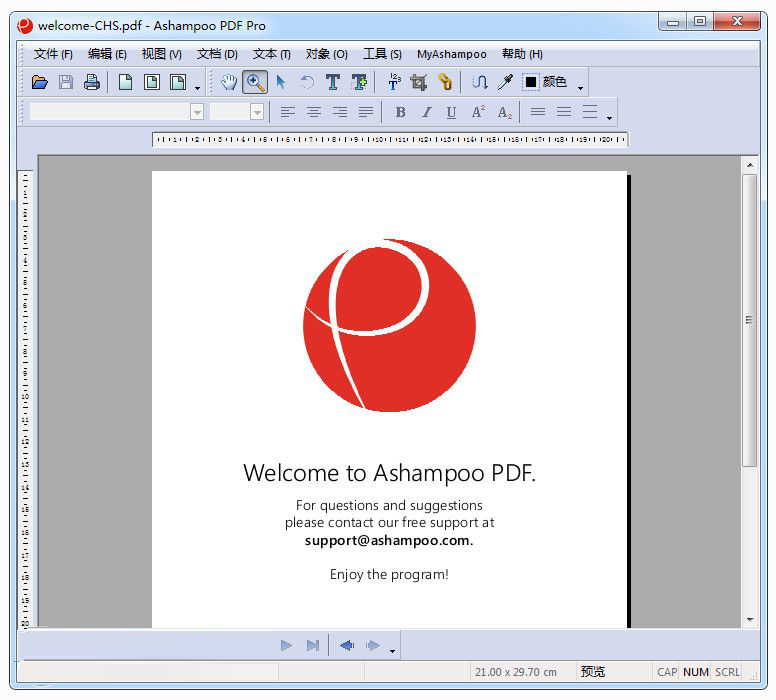The height and width of the screenshot is (700, 776).
Task: Select the curve path tool
Action: (480, 82)
